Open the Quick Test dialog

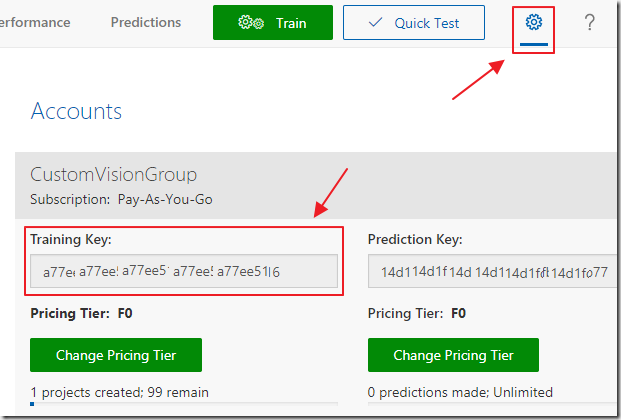[414, 23]
